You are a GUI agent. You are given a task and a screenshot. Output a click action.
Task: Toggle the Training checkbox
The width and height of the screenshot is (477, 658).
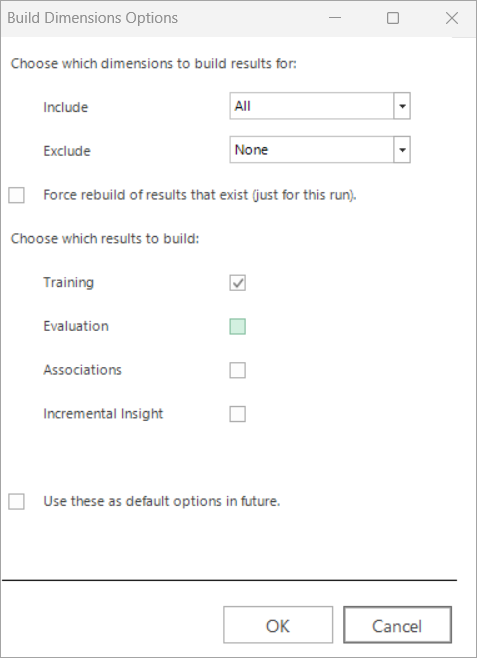[x=237, y=283]
